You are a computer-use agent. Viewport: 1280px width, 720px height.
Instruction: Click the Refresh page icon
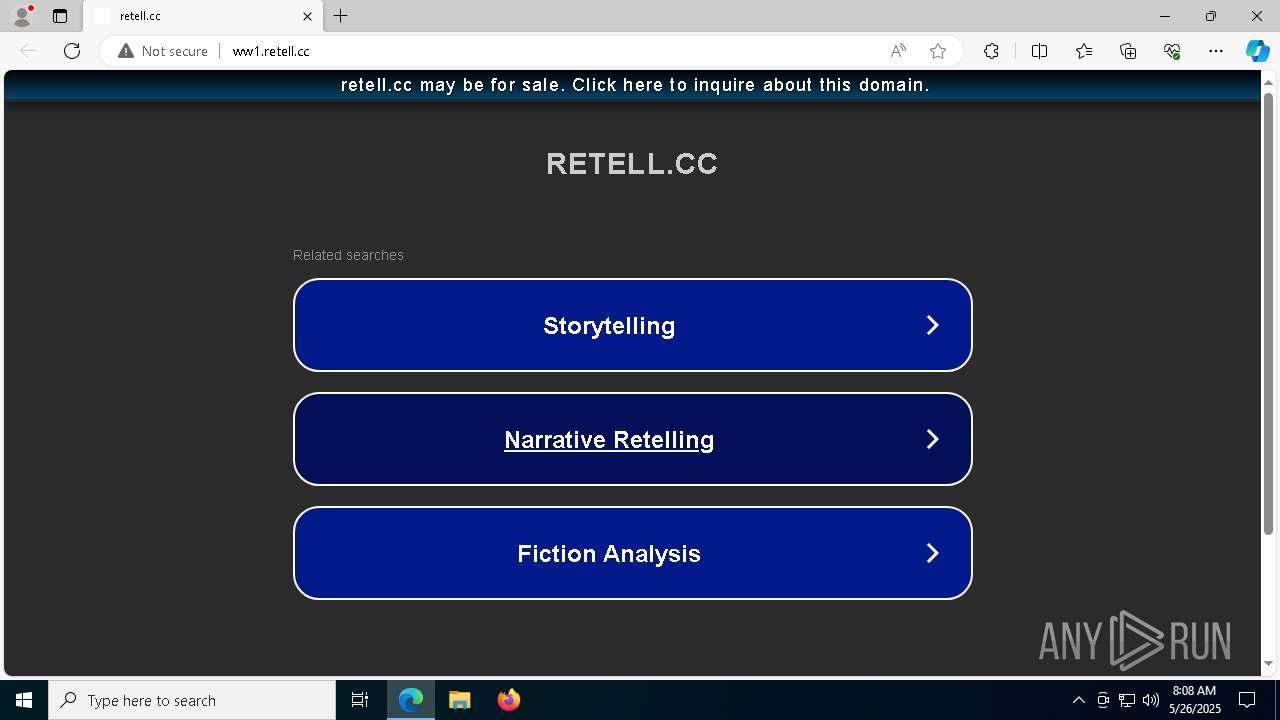pos(72,51)
